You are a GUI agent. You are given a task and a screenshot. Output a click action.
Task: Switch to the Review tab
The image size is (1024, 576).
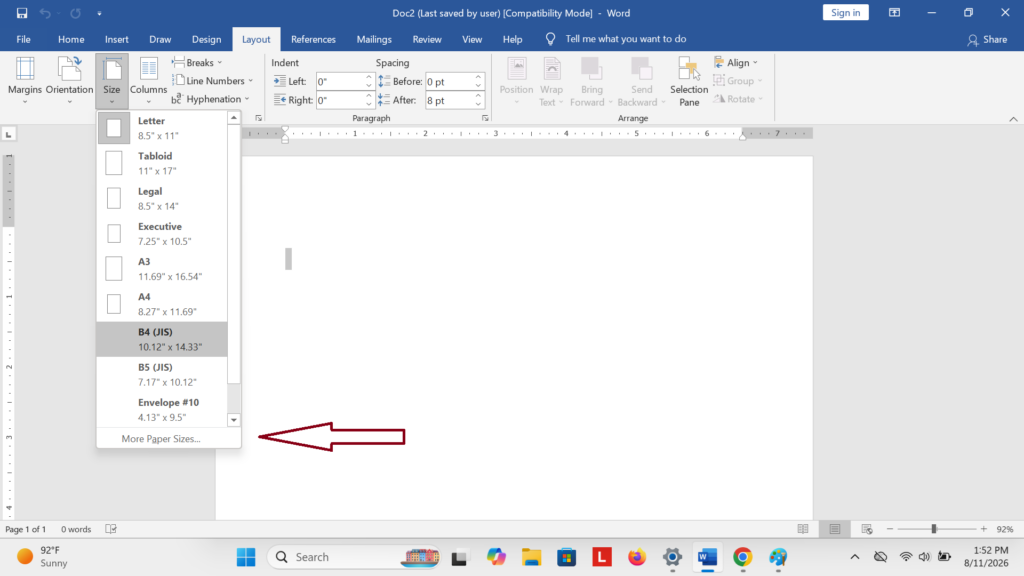(x=427, y=39)
